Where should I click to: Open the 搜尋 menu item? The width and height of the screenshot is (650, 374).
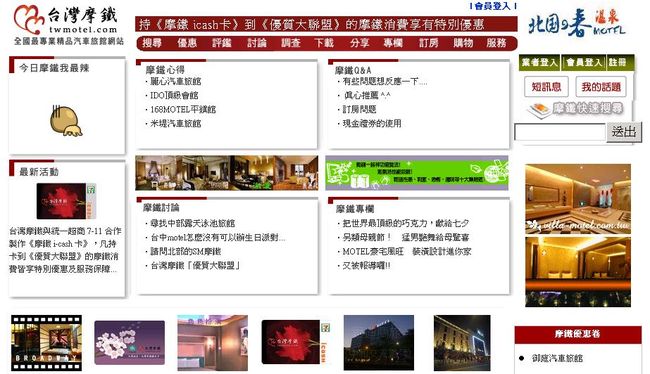tap(152, 43)
